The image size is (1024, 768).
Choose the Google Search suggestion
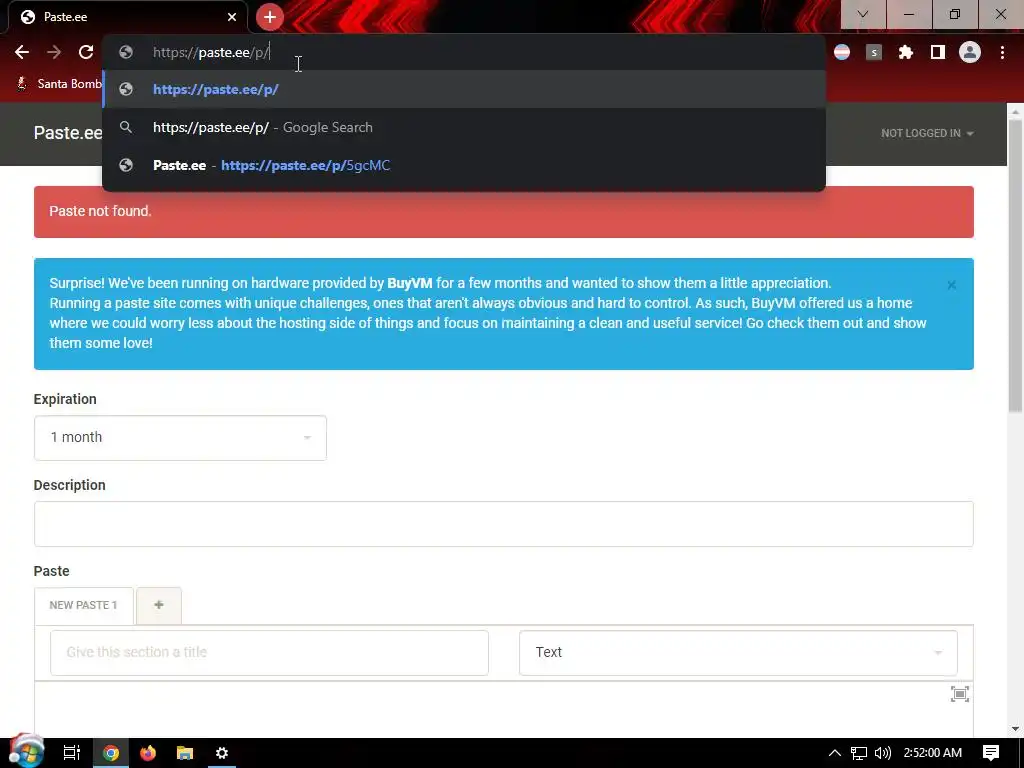click(x=464, y=127)
